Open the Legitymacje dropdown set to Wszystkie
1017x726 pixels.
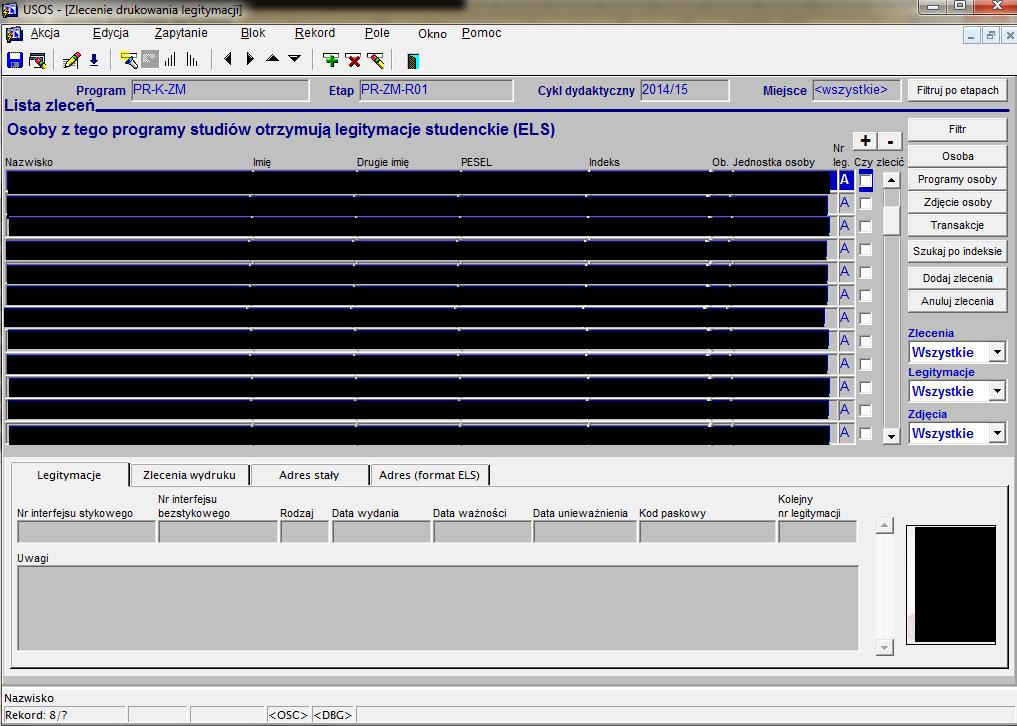(997, 391)
